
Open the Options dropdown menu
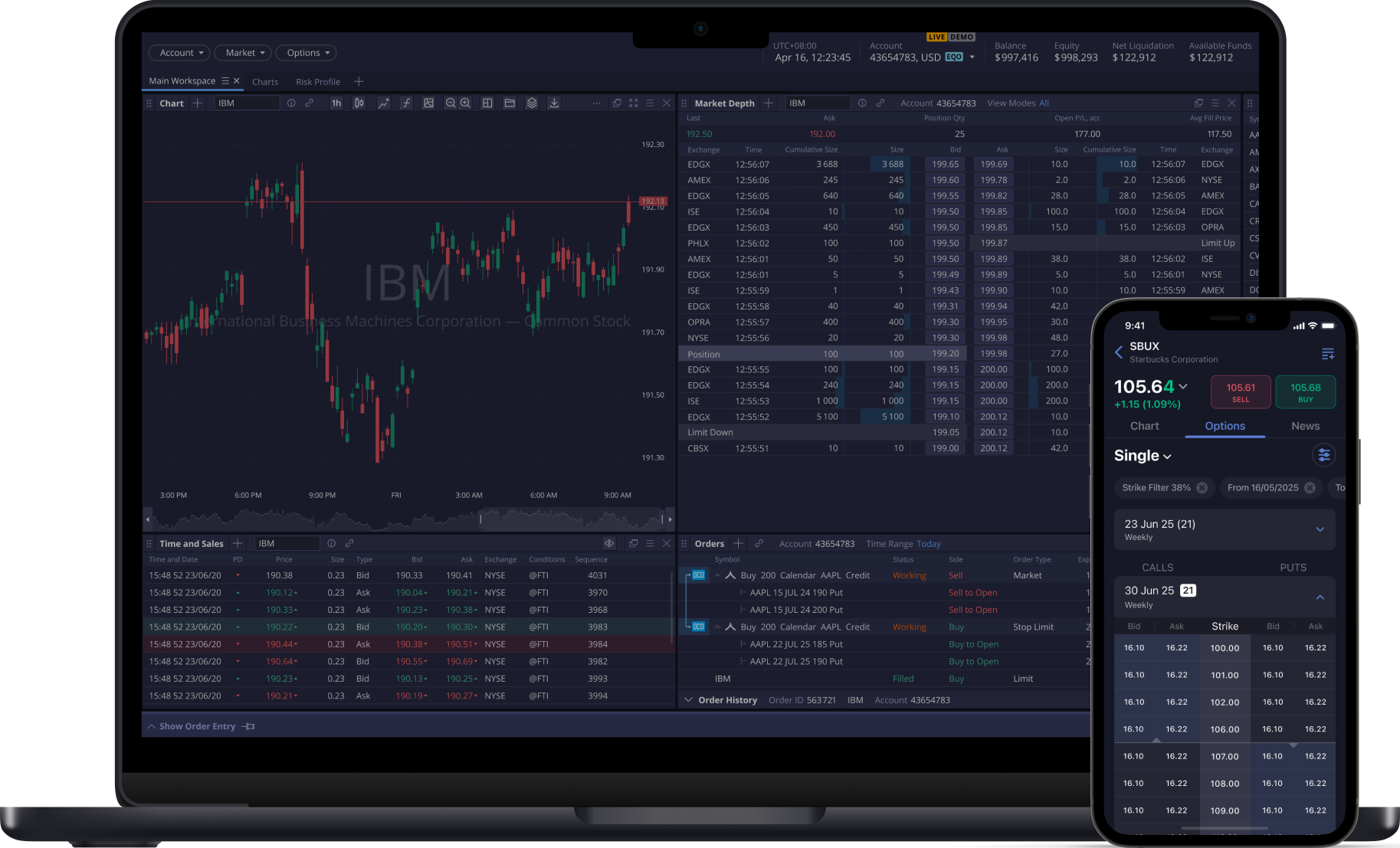click(x=307, y=53)
